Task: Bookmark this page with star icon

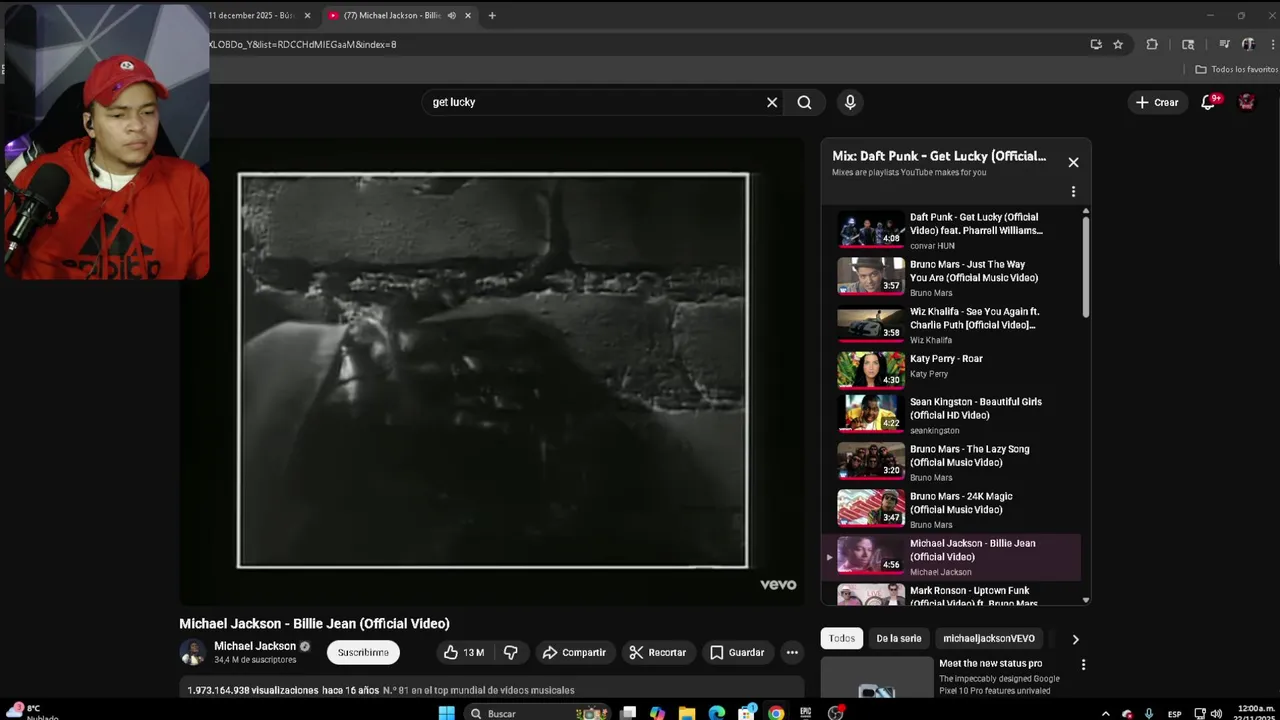Action: pyautogui.click(x=1118, y=44)
